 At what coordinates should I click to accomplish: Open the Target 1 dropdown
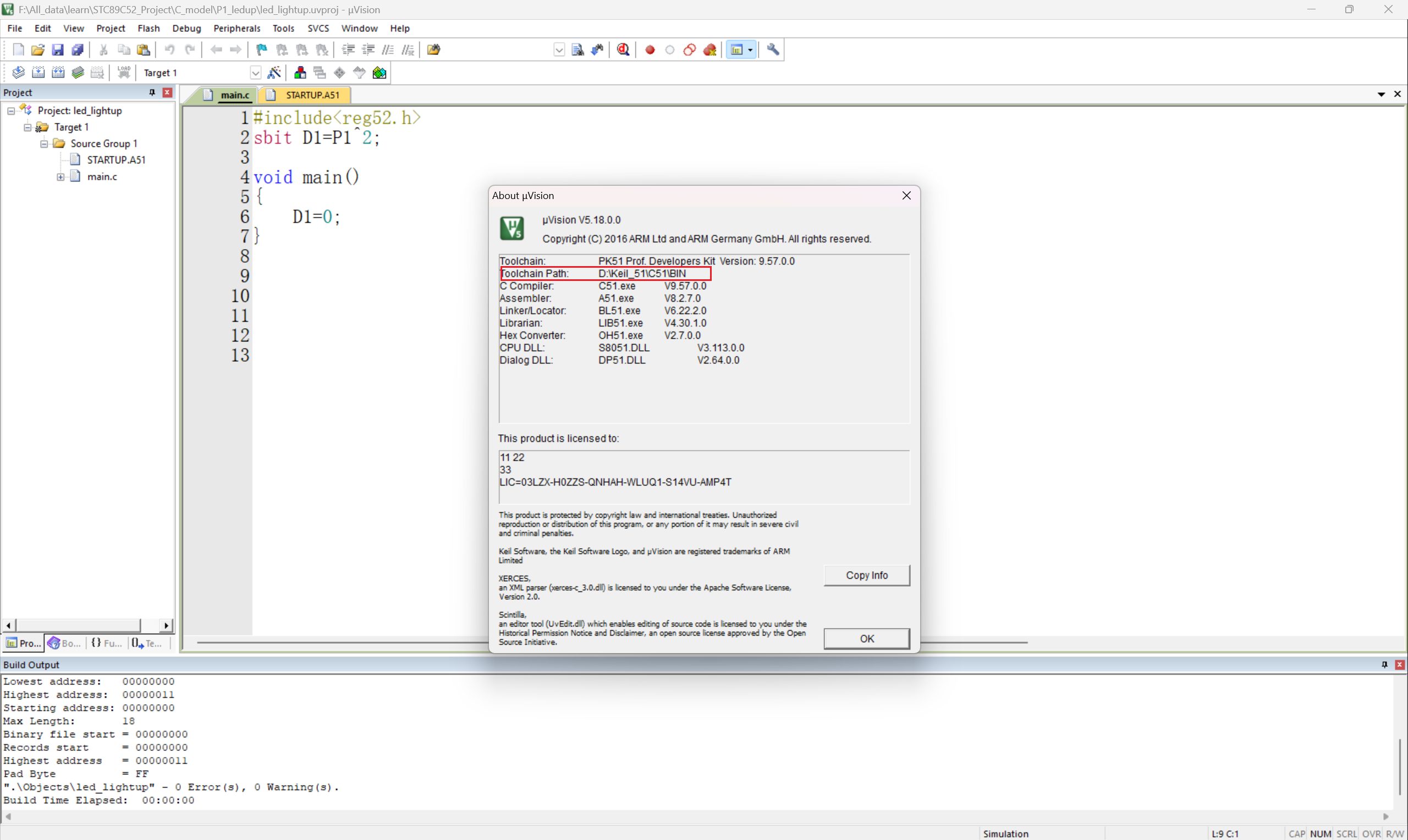[x=255, y=73]
